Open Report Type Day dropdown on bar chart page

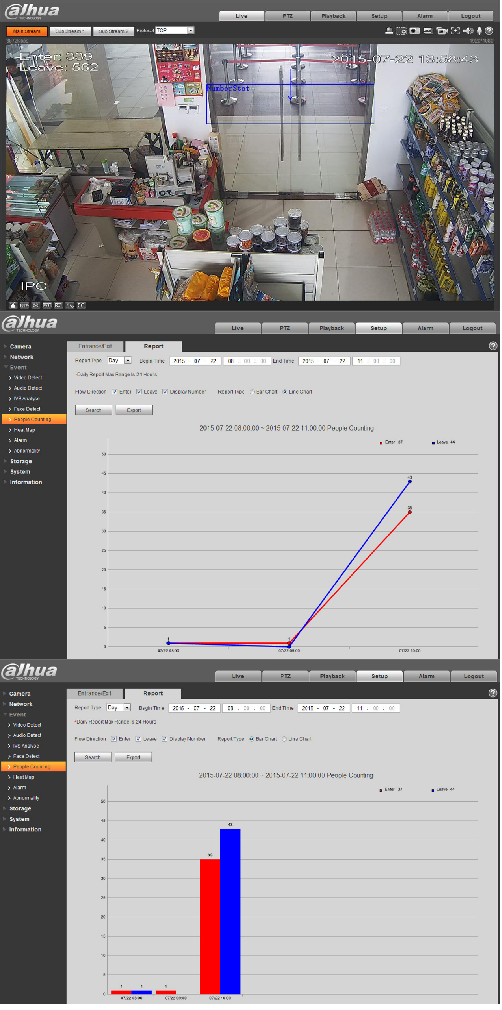click(119, 708)
